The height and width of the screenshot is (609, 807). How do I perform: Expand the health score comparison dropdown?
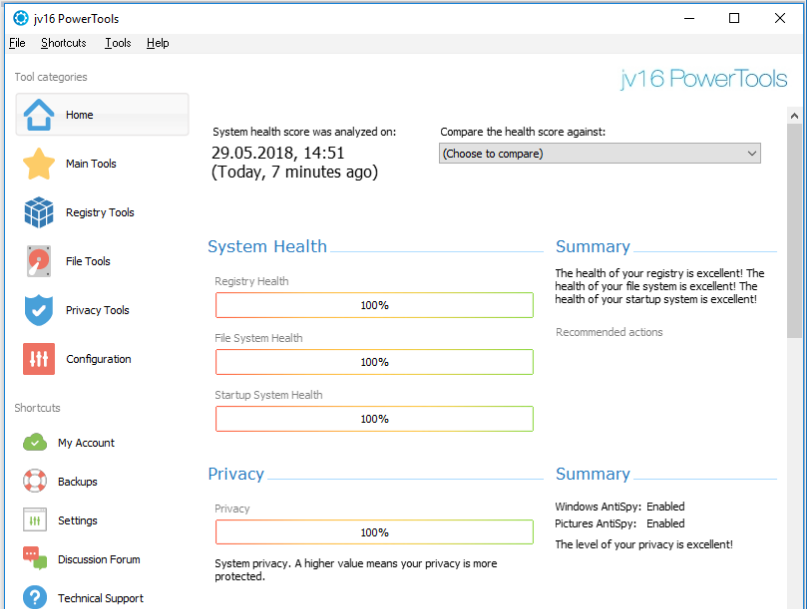(600, 154)
